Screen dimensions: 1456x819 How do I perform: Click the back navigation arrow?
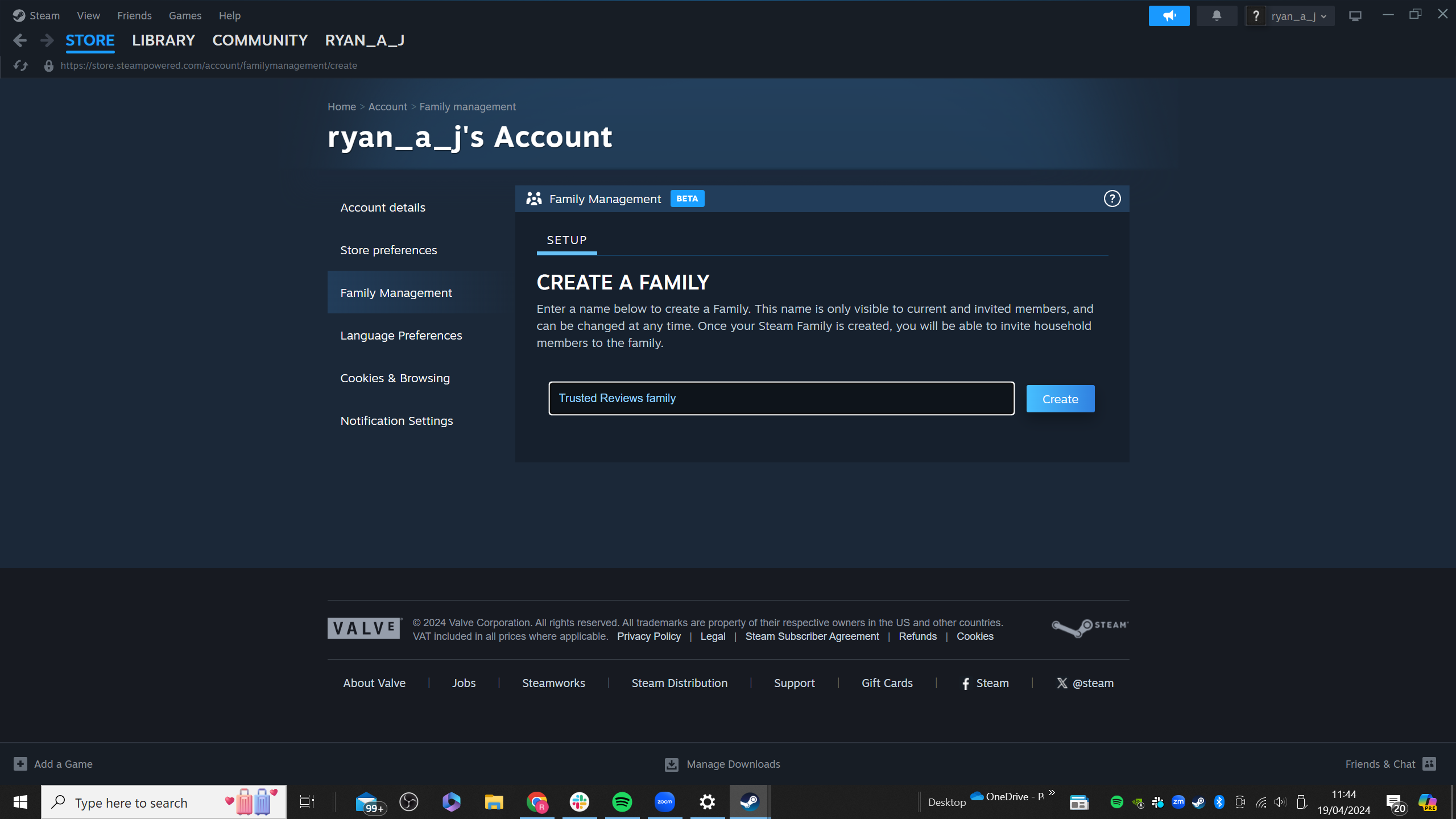tap(20, 40)
